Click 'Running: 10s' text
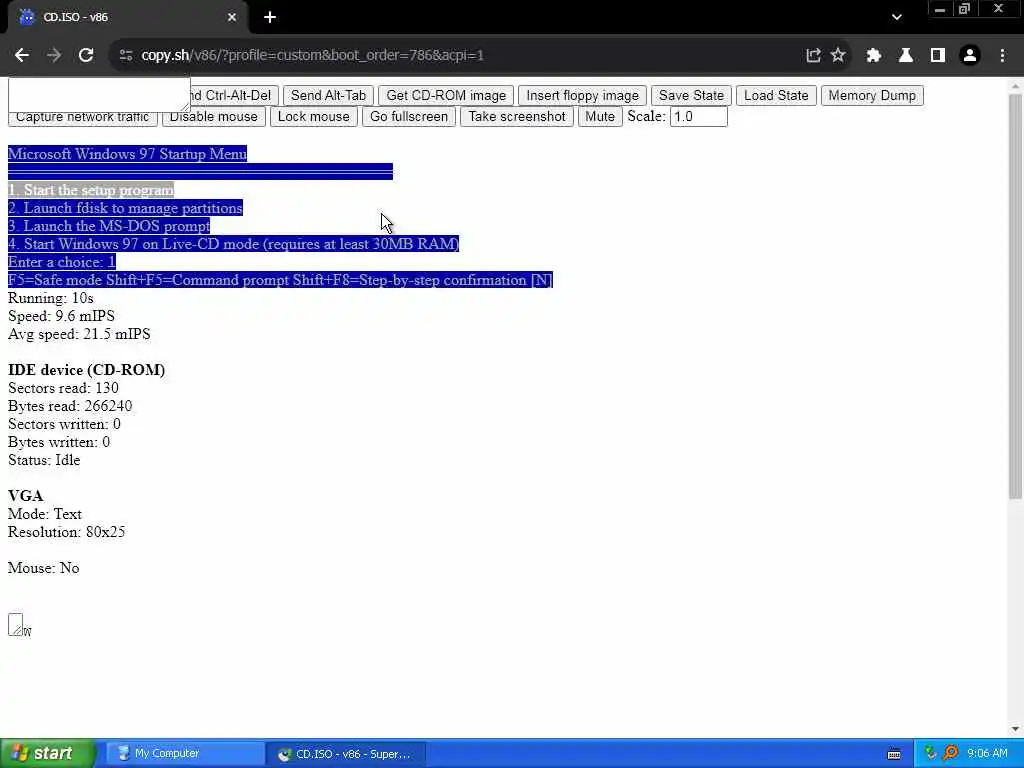 tap(51, 298)
